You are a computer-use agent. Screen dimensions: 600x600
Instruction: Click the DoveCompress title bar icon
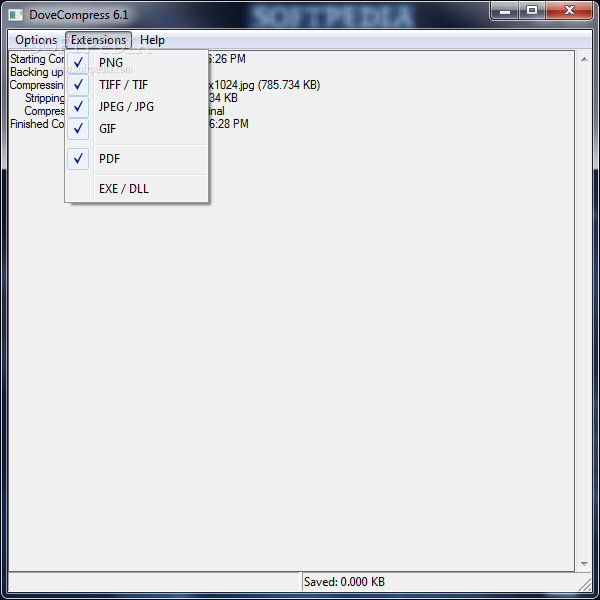pos(15,15)
